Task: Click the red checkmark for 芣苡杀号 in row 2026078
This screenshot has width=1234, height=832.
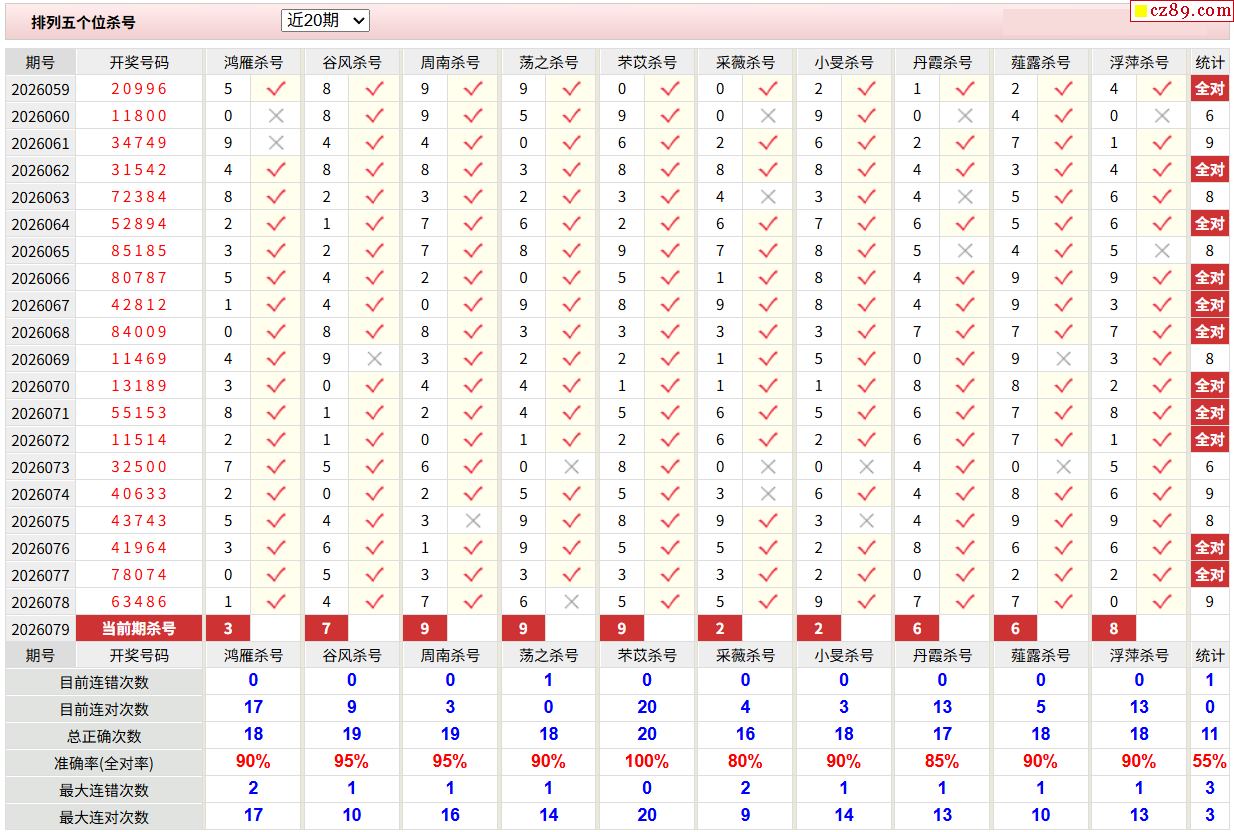Action: click(x=670, y=602)
